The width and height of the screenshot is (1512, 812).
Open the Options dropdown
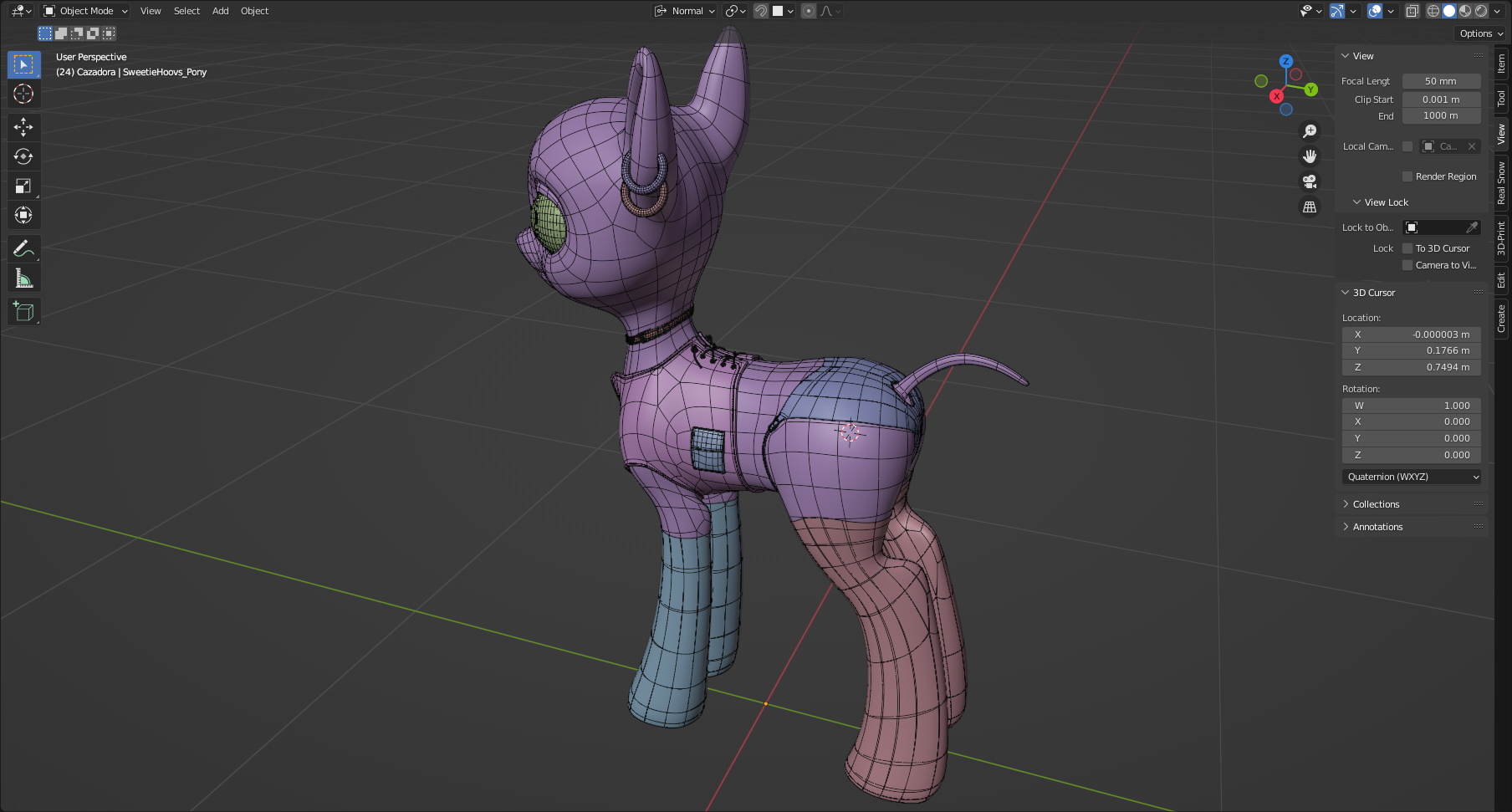1480,33
